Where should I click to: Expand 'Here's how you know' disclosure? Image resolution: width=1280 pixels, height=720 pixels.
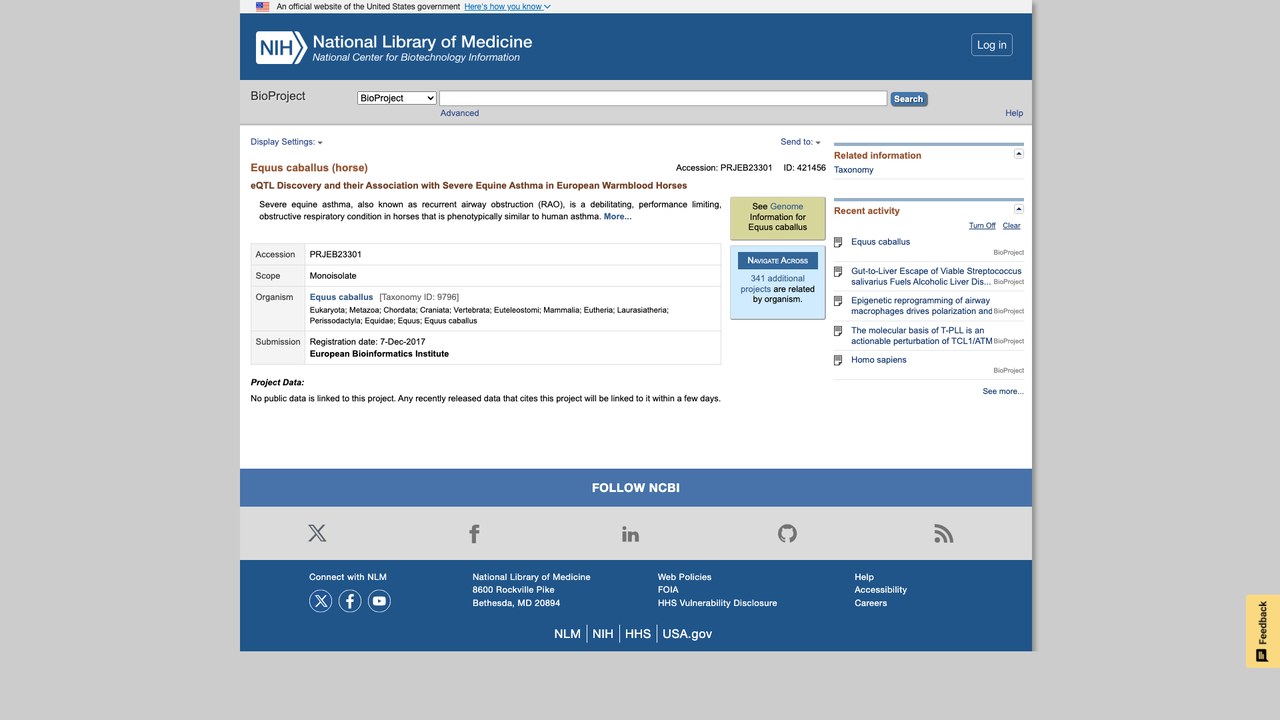[507, 6]
